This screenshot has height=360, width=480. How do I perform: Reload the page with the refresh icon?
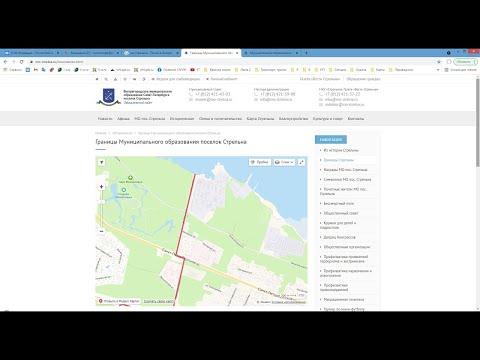point(22,62)
